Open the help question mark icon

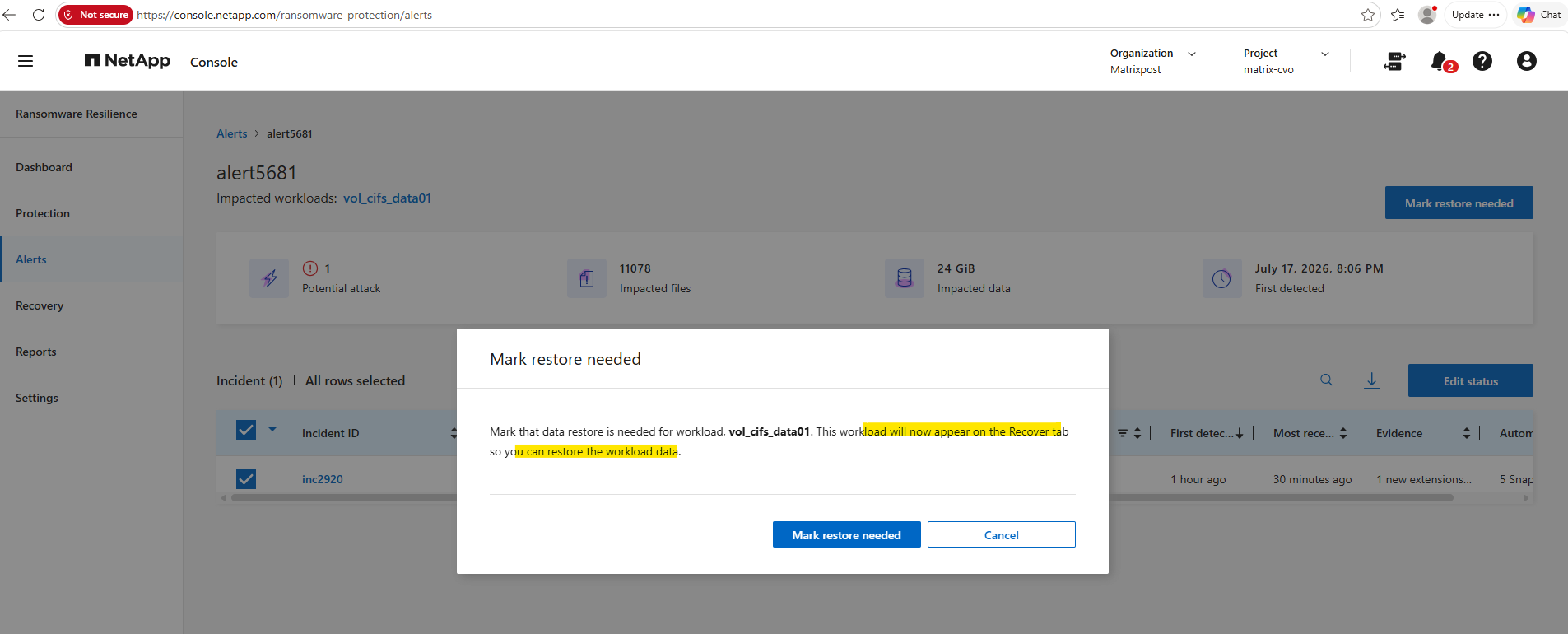1482,61
